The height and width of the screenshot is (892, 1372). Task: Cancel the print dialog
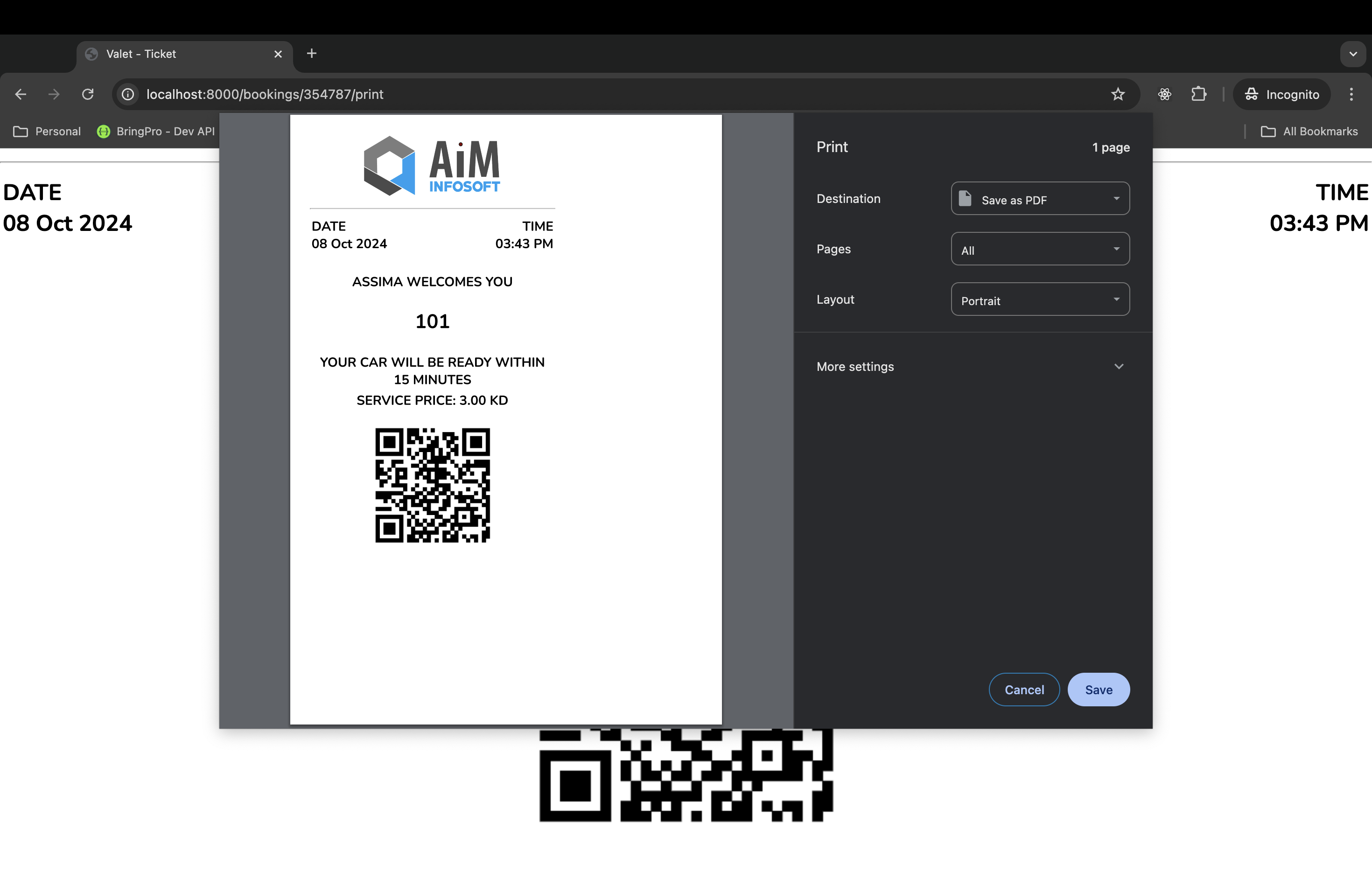[x=1024, y=690]
